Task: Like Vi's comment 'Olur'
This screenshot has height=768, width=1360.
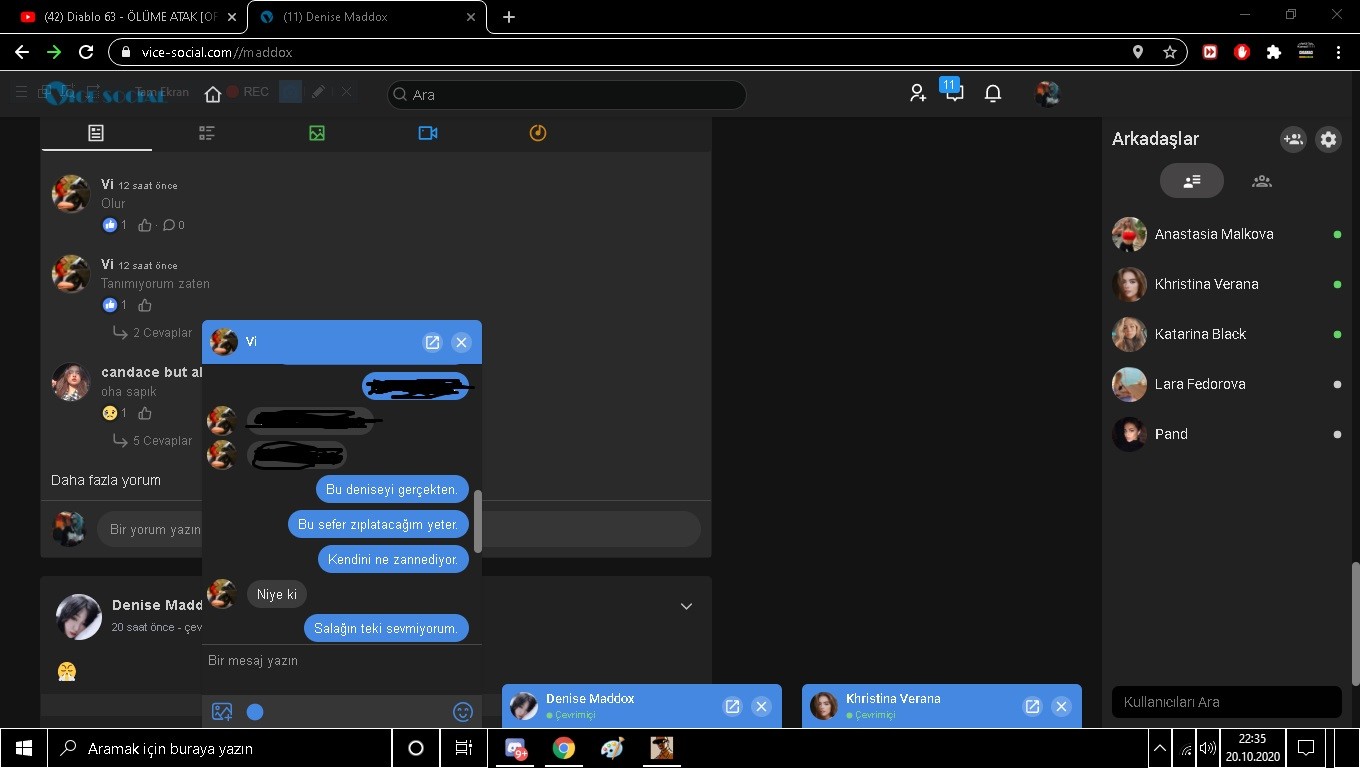Action: pyautogui.click(x=145, y=225)
